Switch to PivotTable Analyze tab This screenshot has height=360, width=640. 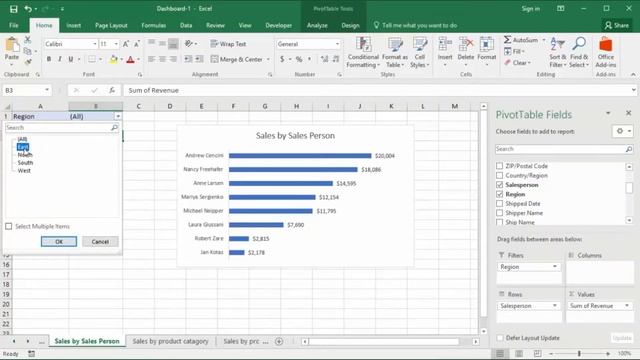point(317,25)
